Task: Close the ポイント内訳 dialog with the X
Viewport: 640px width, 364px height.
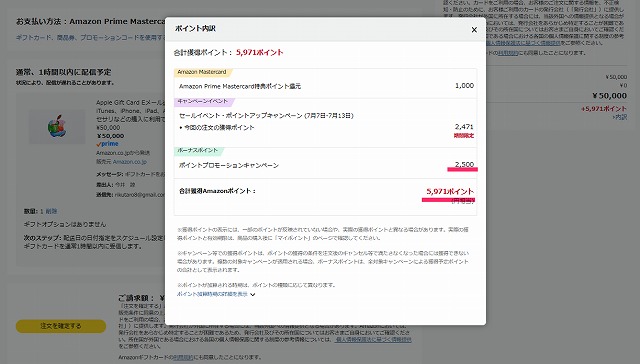Action: pos(474,30)
